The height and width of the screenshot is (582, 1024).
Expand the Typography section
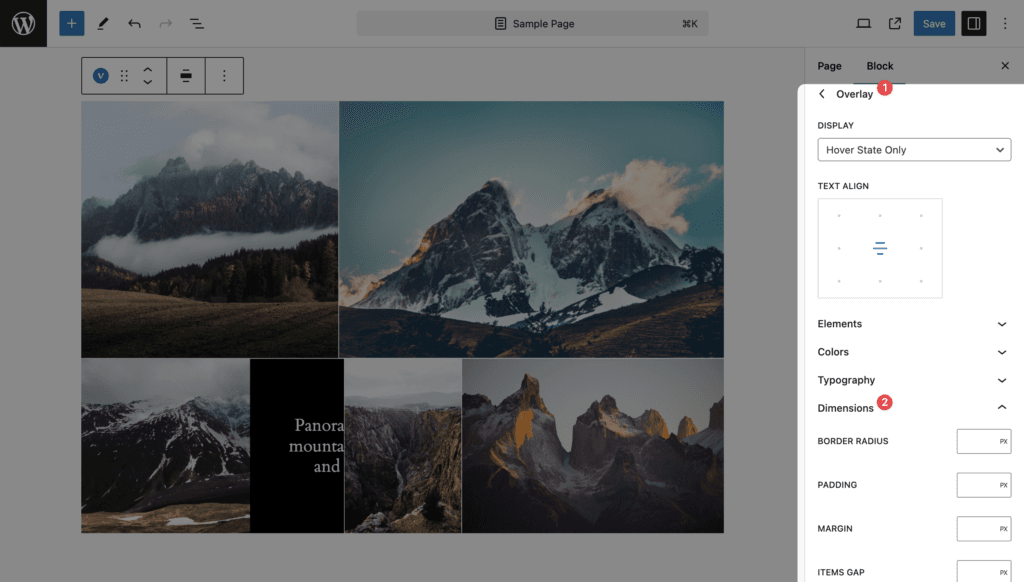(x=914, y=380)
